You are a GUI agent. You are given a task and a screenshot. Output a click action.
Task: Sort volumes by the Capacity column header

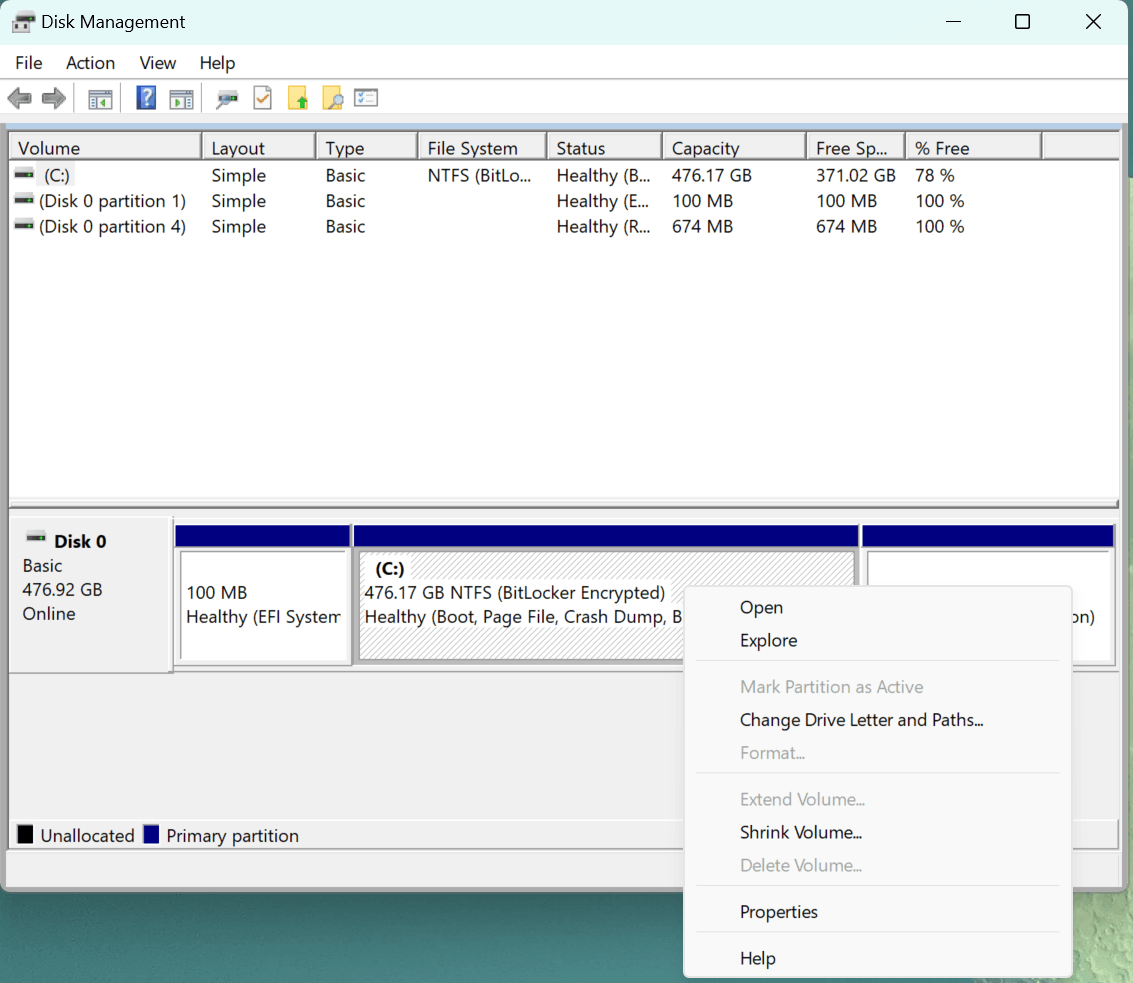click(733, 147)
